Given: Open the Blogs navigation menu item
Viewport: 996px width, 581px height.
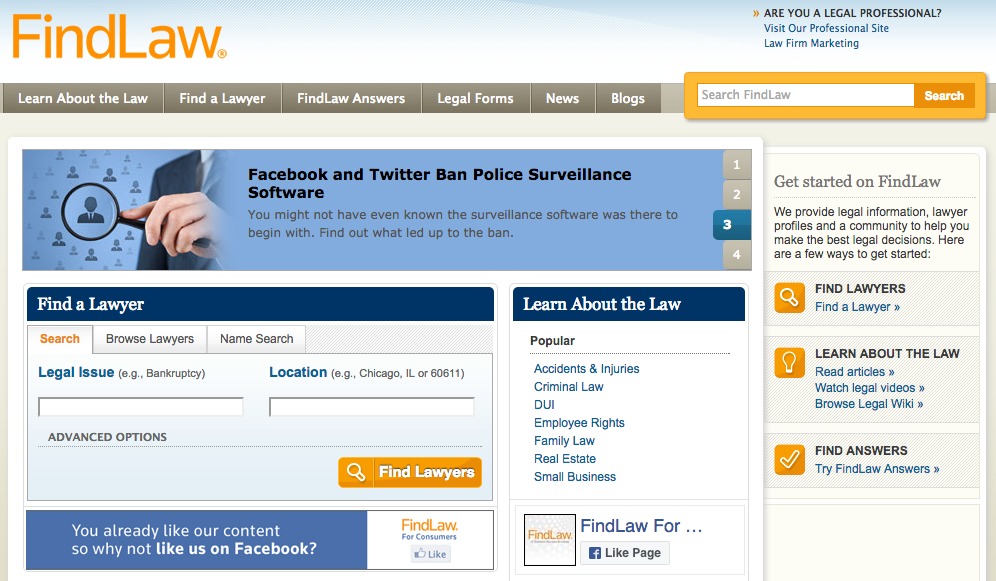Looking at the screenshot, I should 627,98.
